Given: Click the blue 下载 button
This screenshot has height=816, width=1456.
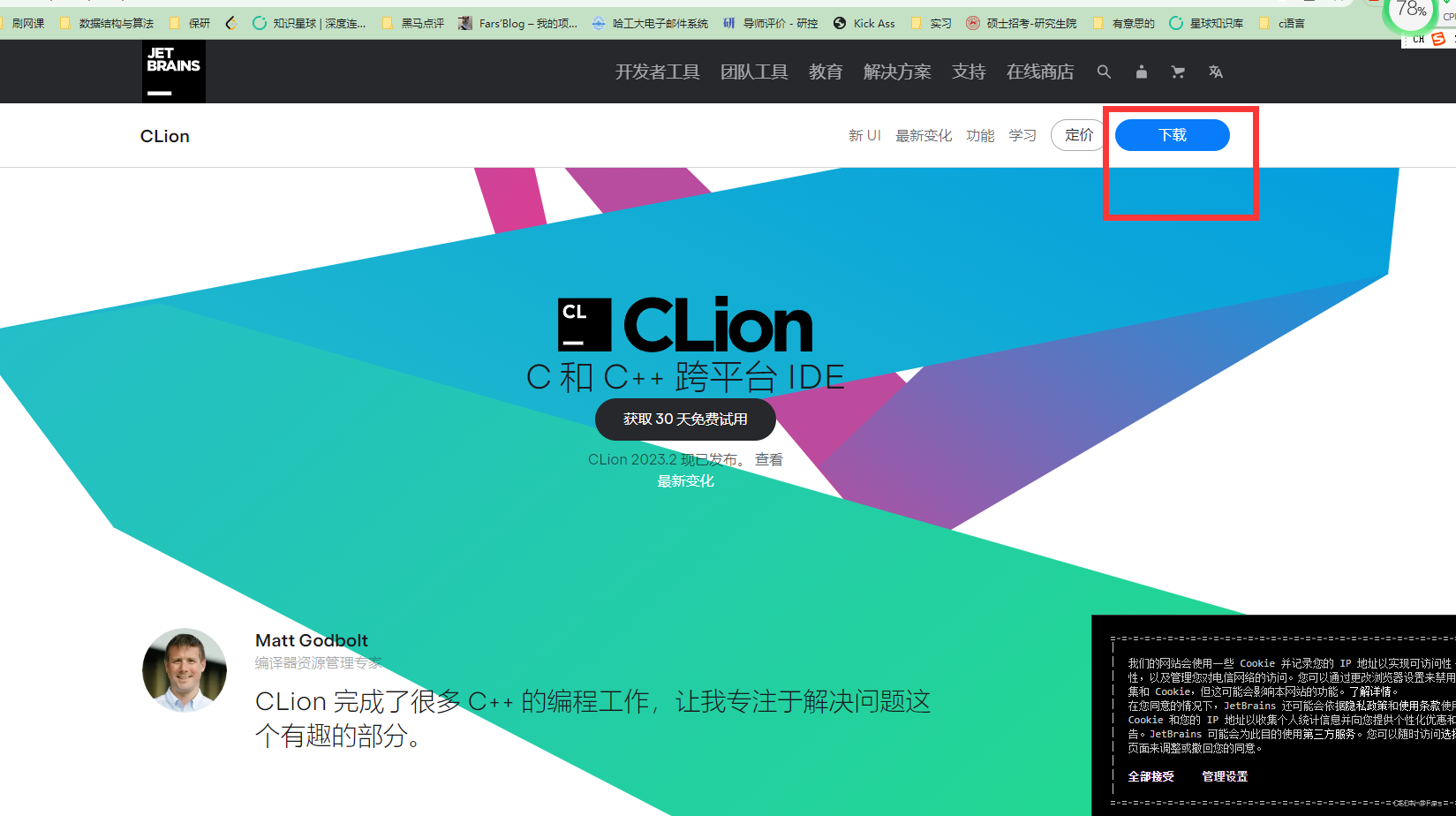Looking at the screenshot, I should point(1173,135).
